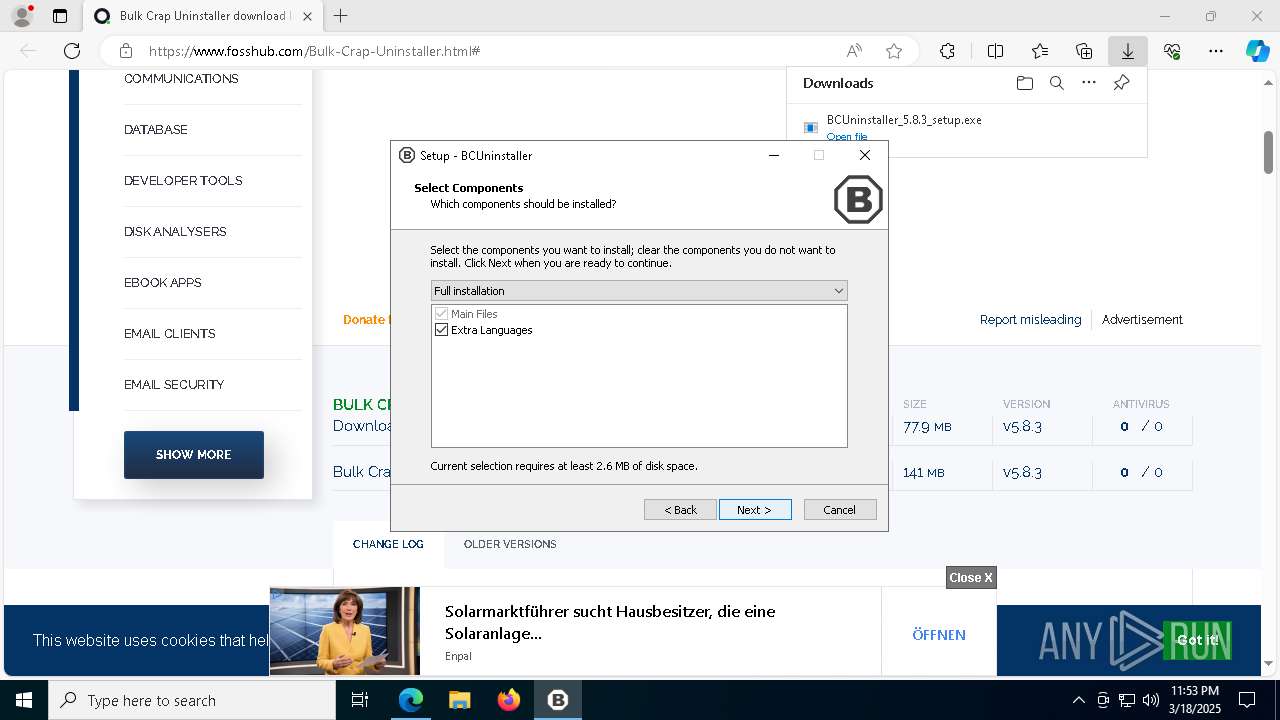Launch the Copilot sidebar icon
Viewport: 1280px width, 720px height.
[x=1257, y=51]
